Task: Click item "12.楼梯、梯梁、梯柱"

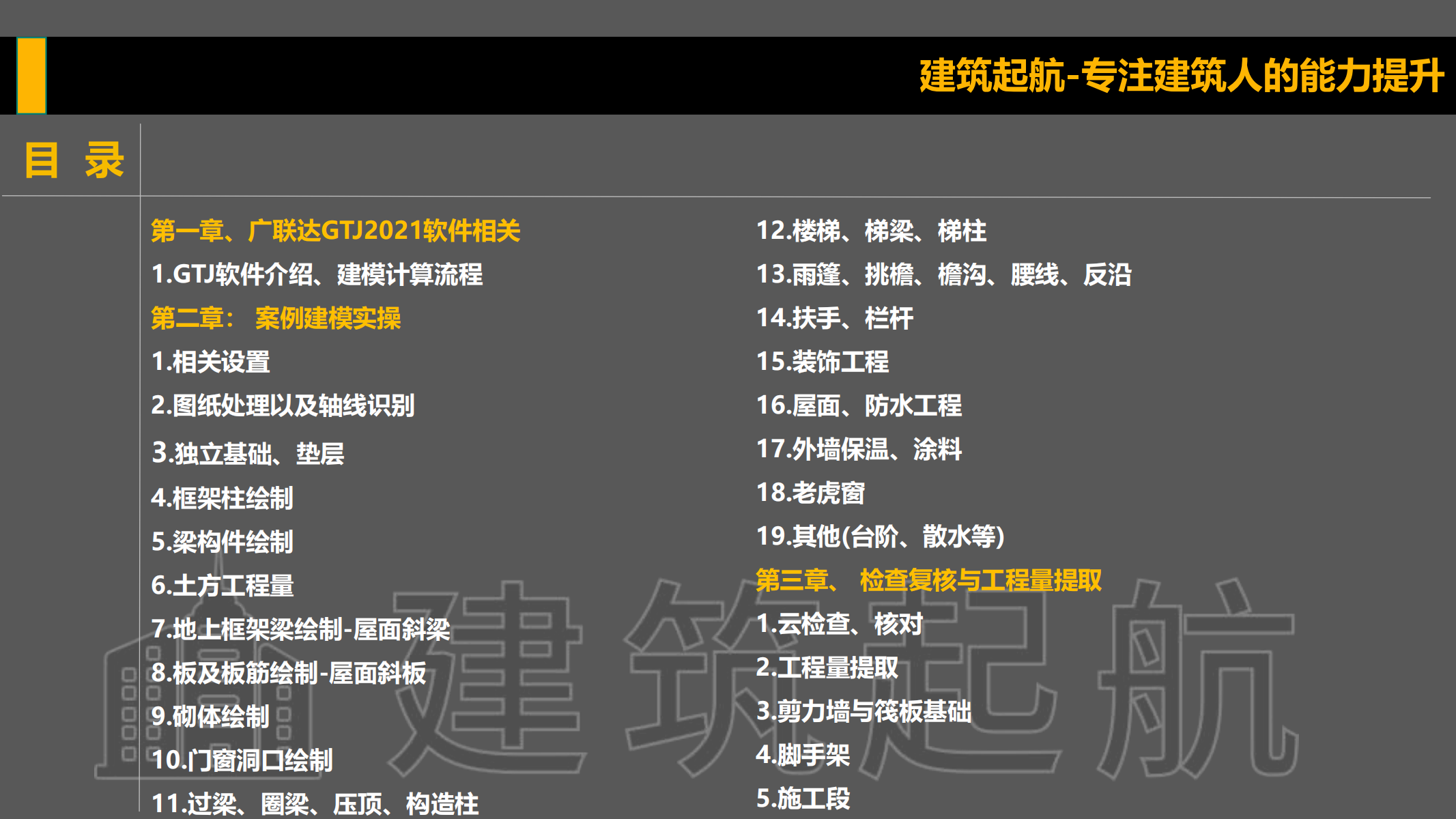Action: 871,231
